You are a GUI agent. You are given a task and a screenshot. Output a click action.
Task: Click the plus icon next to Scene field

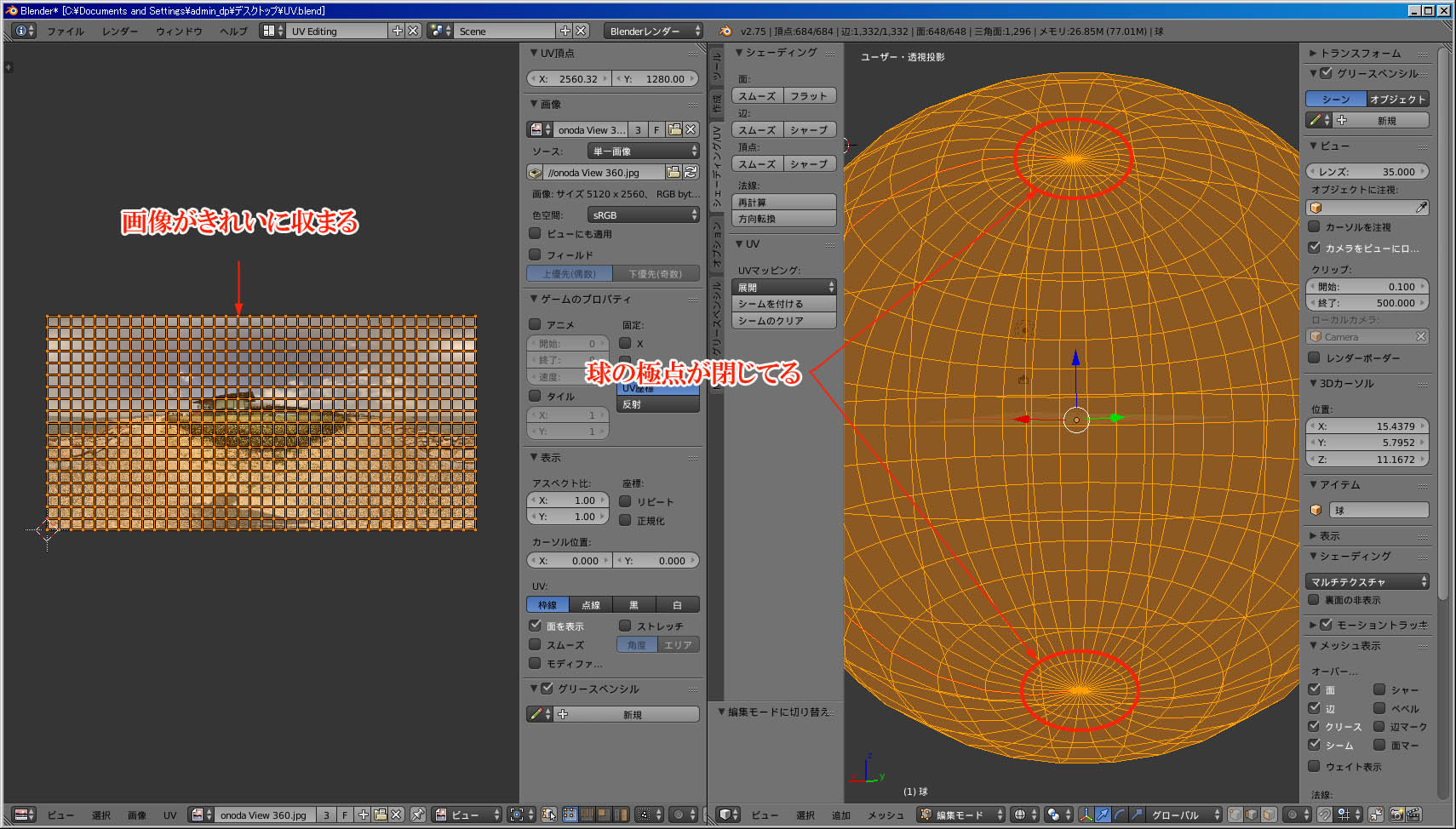565,31
